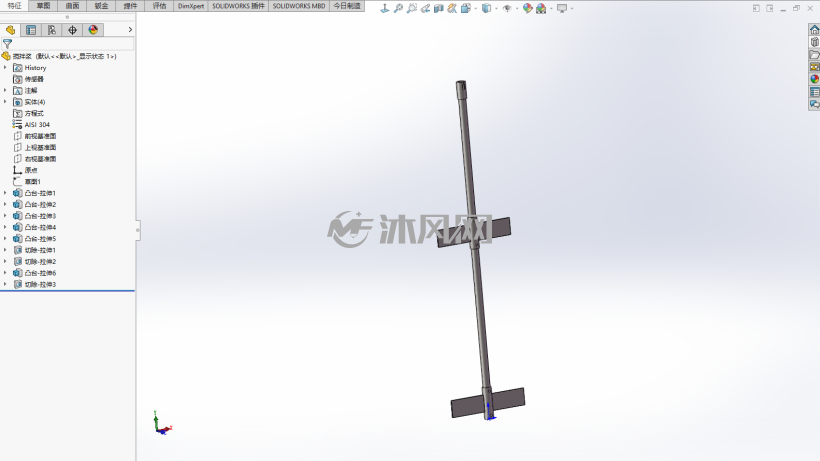The width and height of the screenshot is (820, 461).
Task: Click Zoom to Fit magnifier icon
Action: click(x=398, y=8)
